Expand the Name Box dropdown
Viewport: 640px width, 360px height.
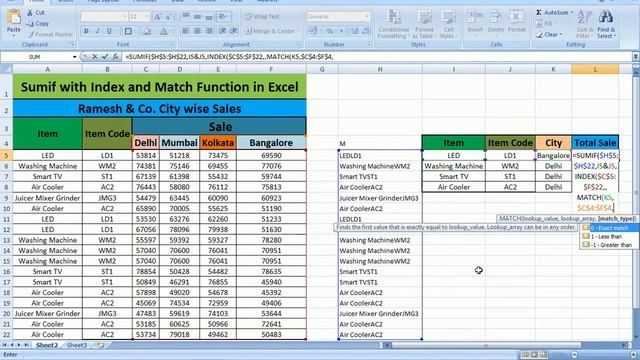coord(74,57)
